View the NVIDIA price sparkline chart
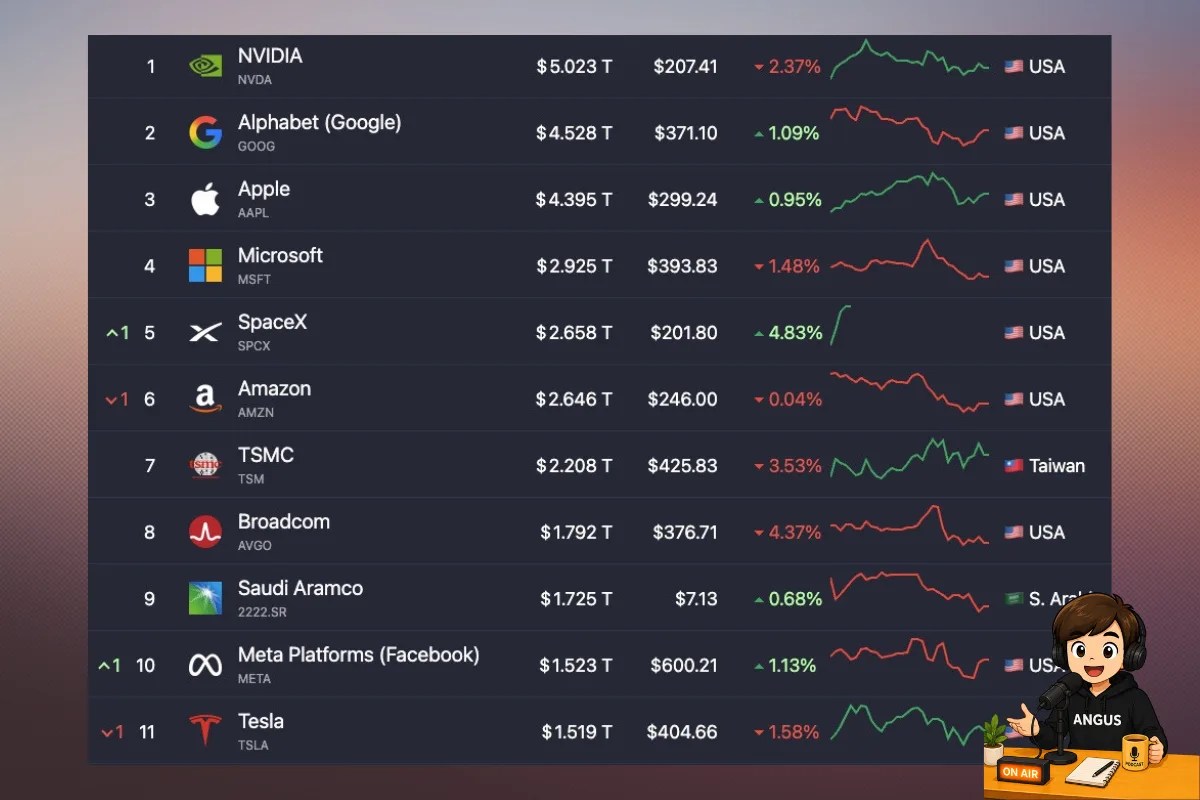 [910, 60]
